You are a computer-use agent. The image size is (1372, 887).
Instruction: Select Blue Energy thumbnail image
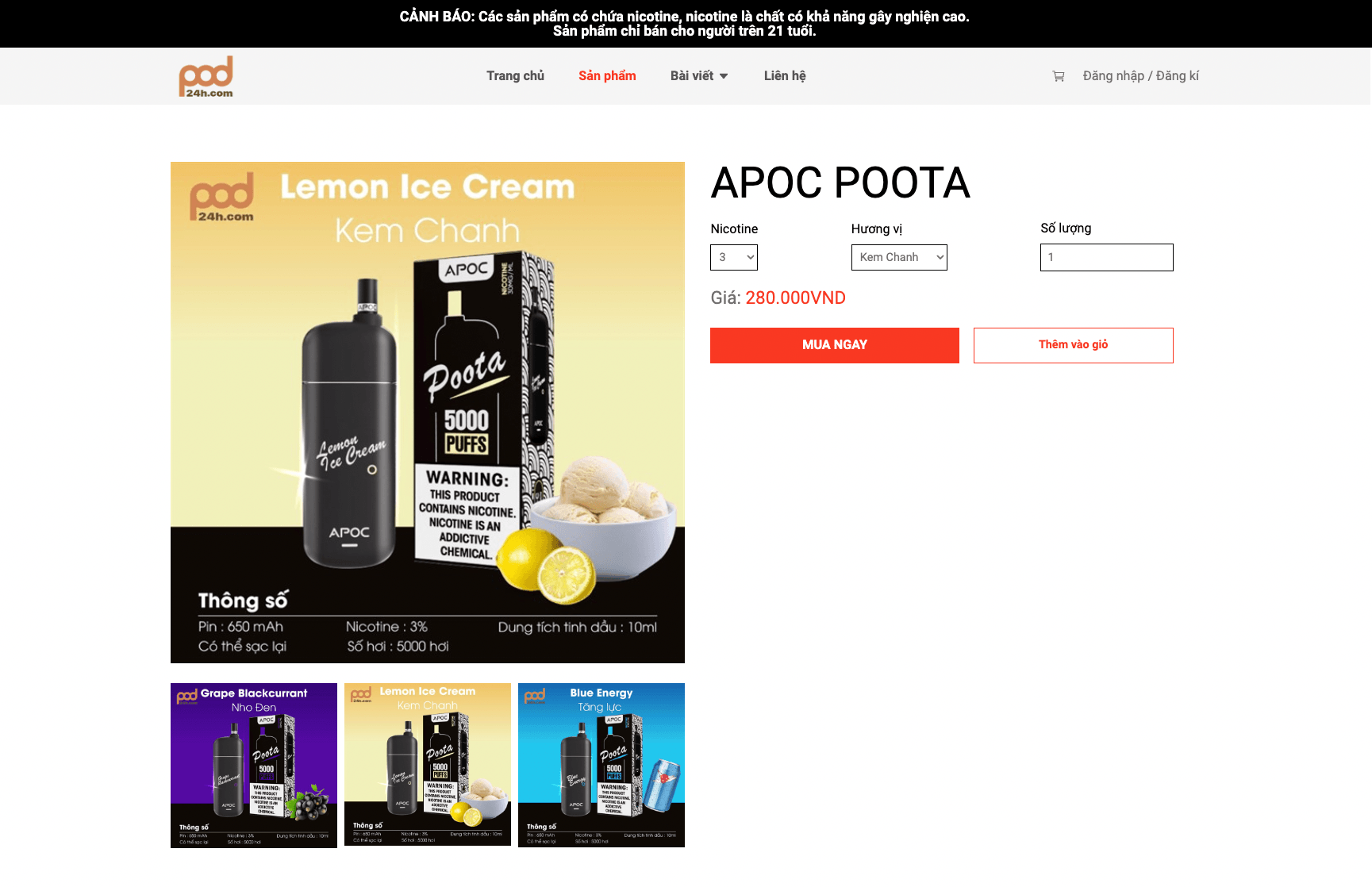pos(601,766)
